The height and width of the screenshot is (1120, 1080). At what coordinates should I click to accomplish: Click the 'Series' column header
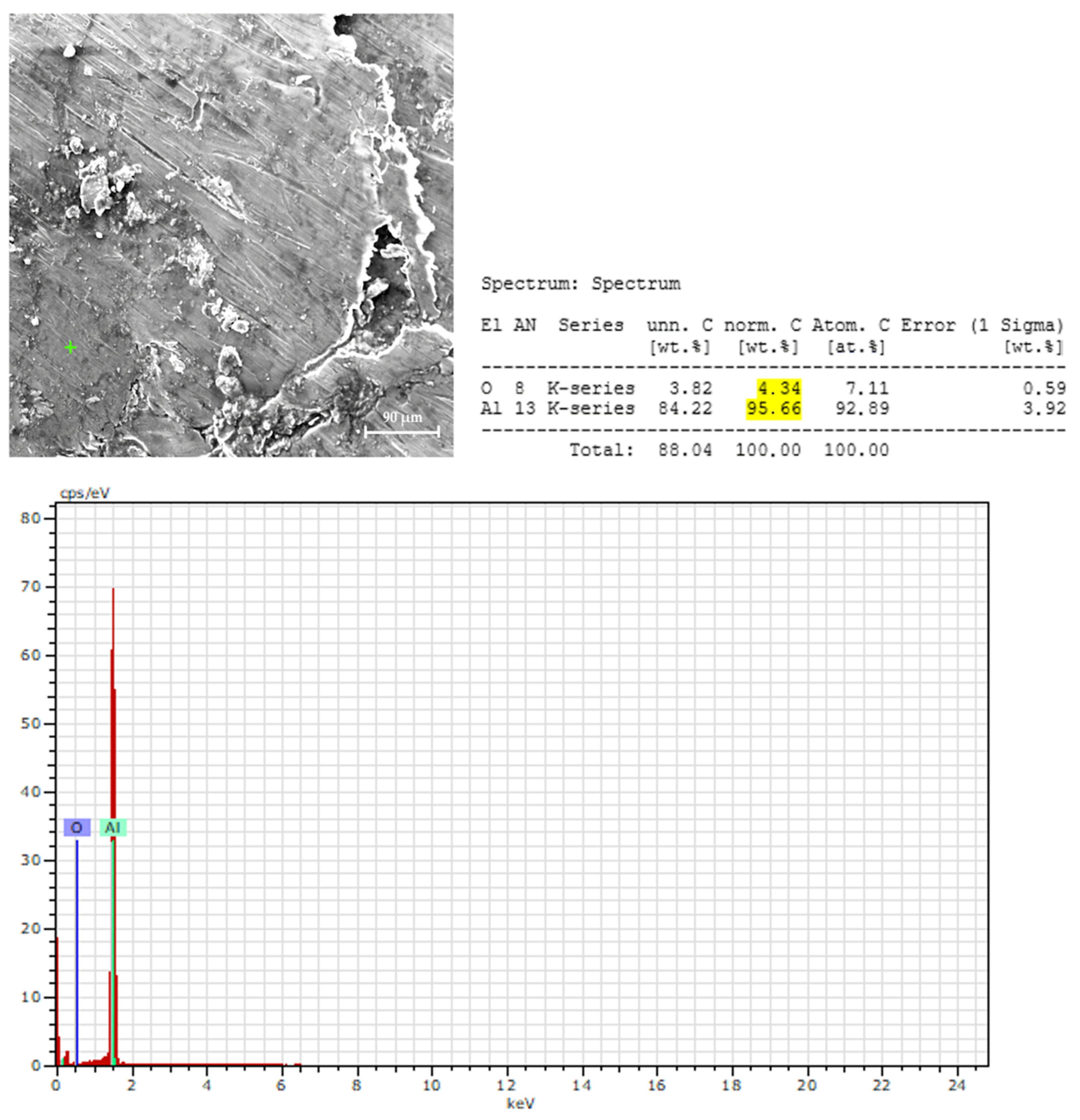click(x=591, y=325)
